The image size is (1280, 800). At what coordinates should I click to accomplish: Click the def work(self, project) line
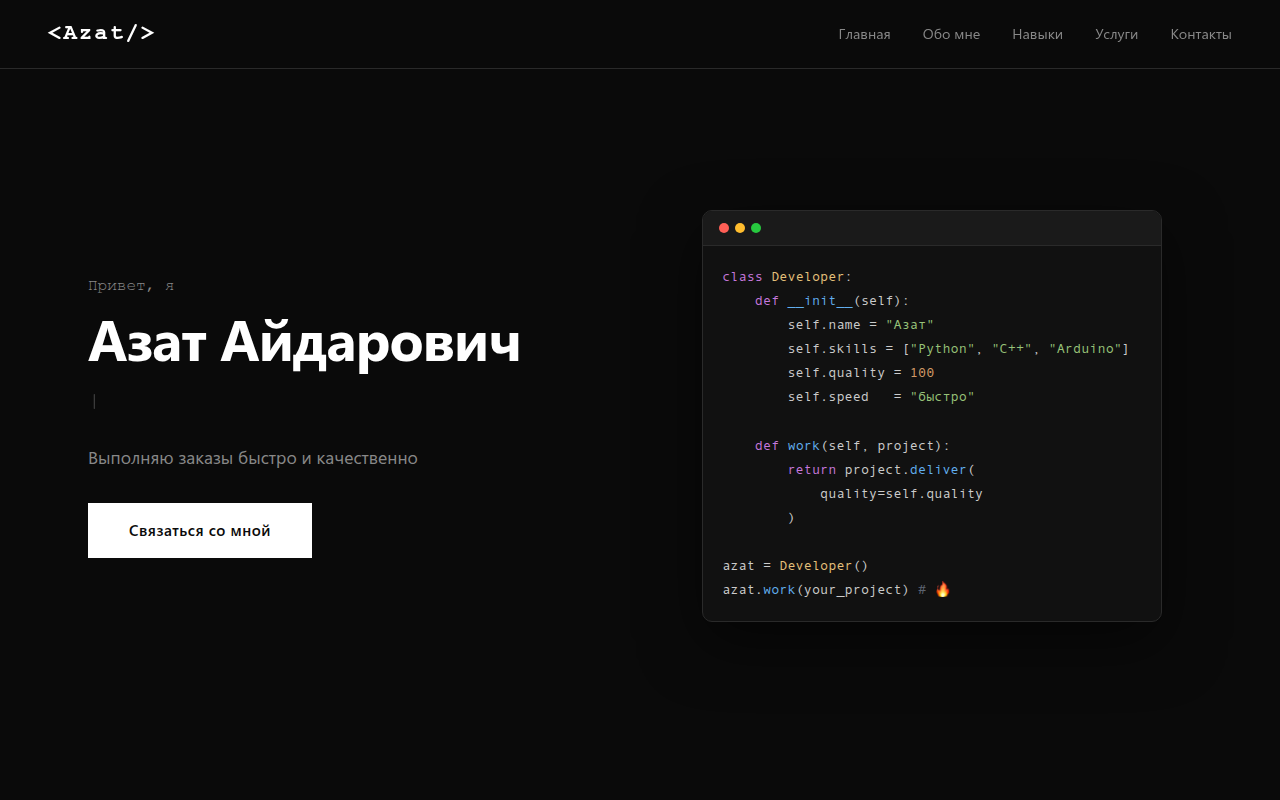coord(852,446)
